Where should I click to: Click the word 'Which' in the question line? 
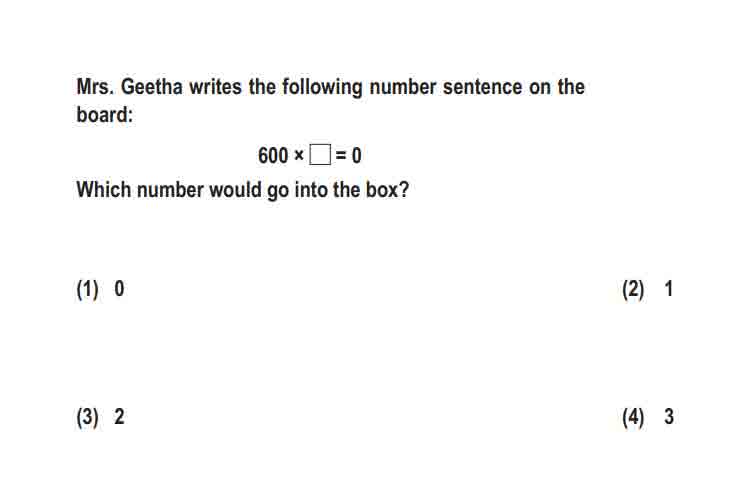pyautogui.click(x=103, y=189)
